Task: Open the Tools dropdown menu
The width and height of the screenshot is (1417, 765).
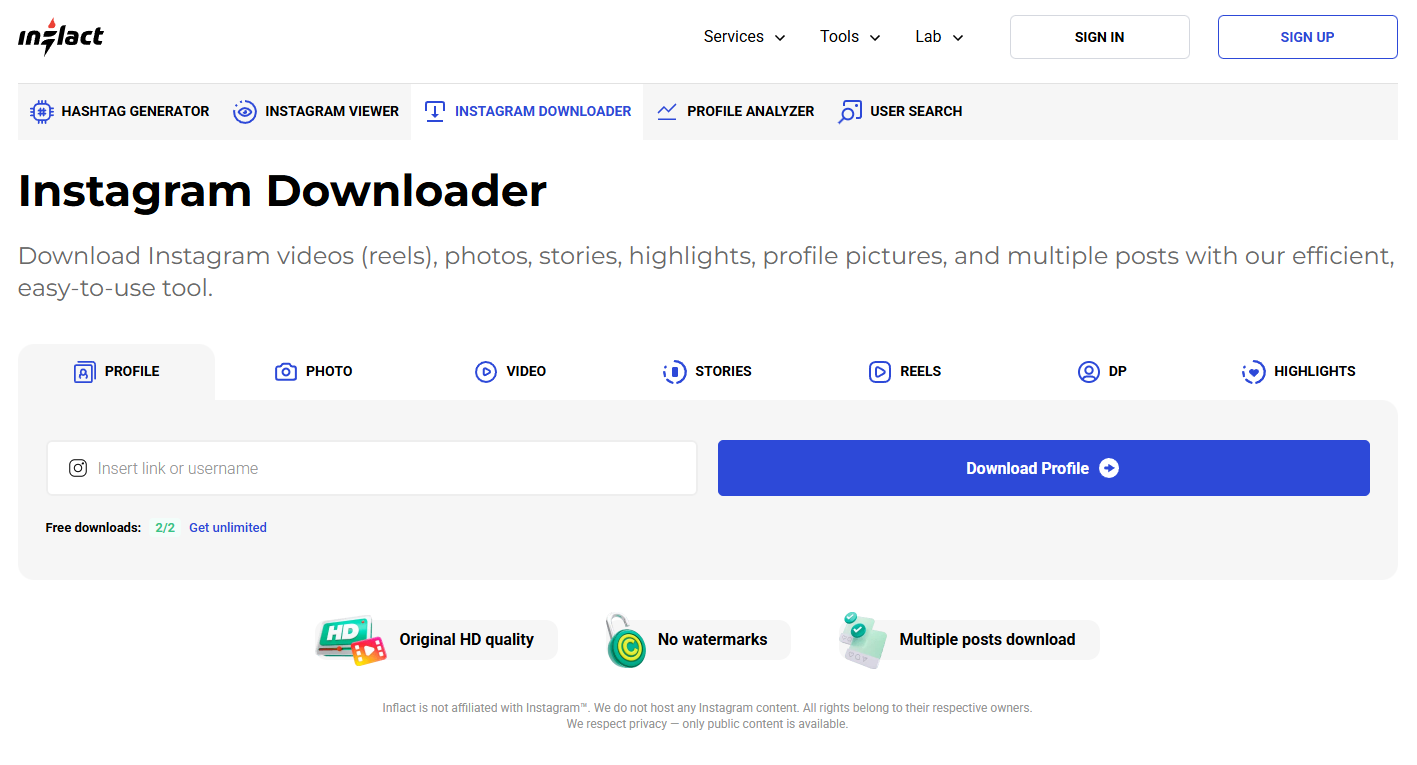Action: point(850,37)
